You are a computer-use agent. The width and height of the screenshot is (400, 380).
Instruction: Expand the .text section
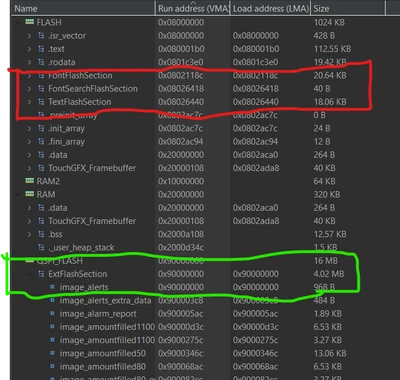[x=29, y=49]
